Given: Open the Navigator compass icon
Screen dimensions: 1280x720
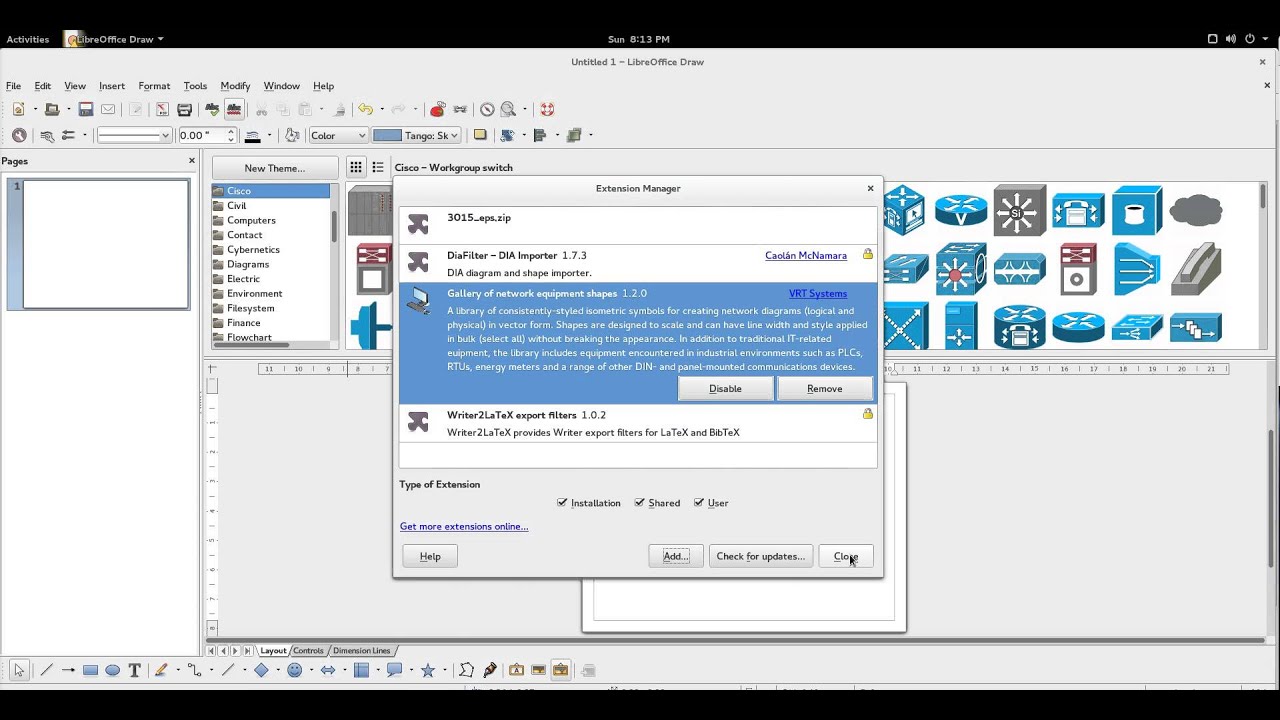Looking at the screenshot, I should pyautogui.click(x=487, y=109).
